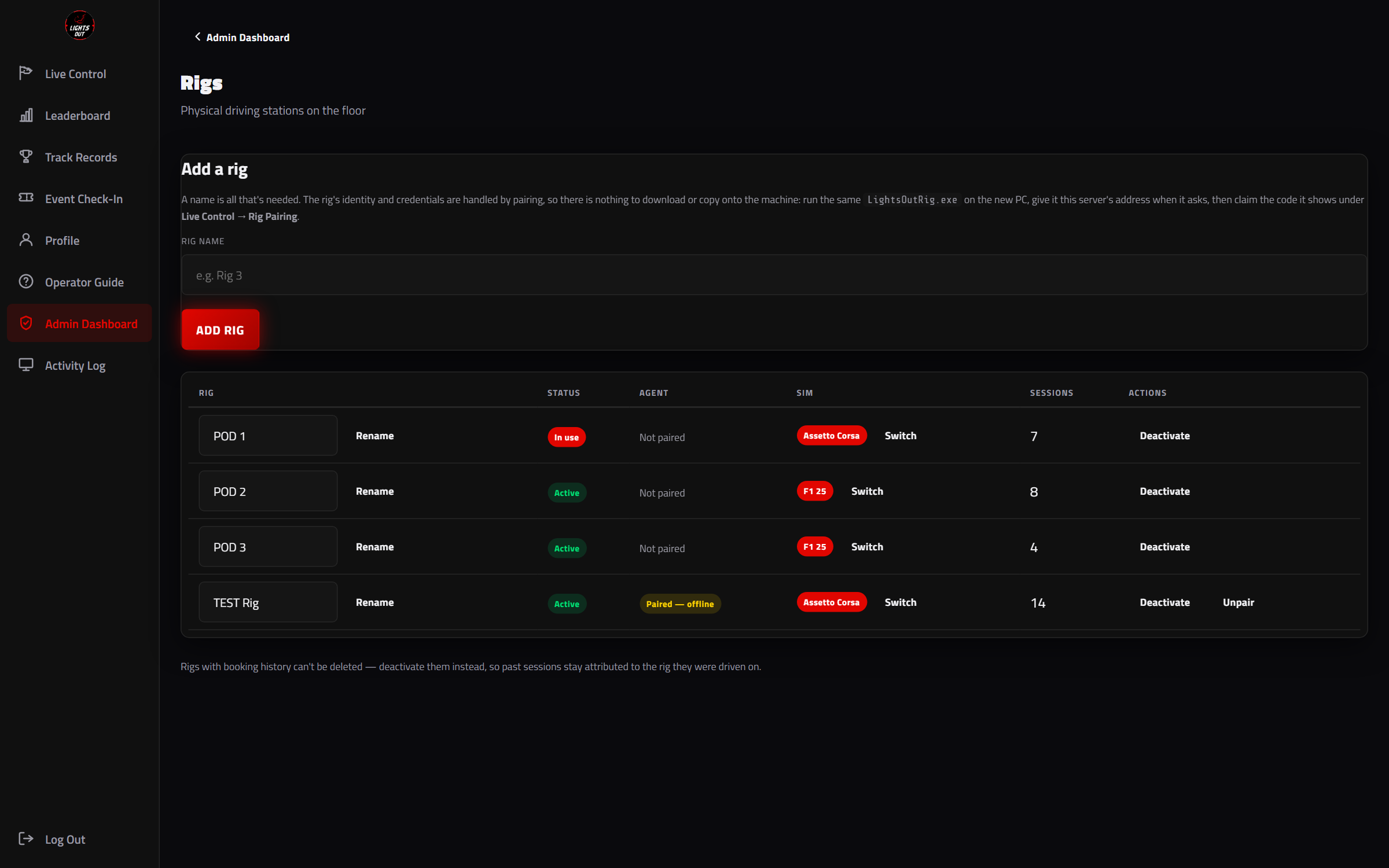This screenshot has width=1389, height=868.
Task: Rename the POD 2 rig
Action: (x=374, y=491)
